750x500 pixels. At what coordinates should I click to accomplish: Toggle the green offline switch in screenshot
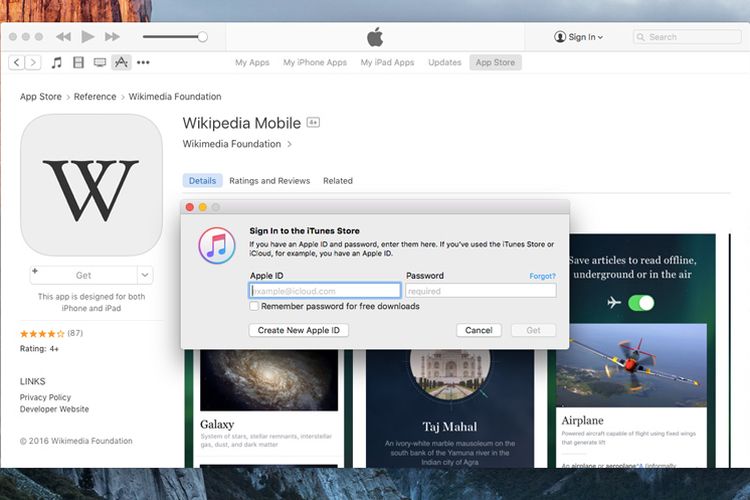click(x=641, y=303)
